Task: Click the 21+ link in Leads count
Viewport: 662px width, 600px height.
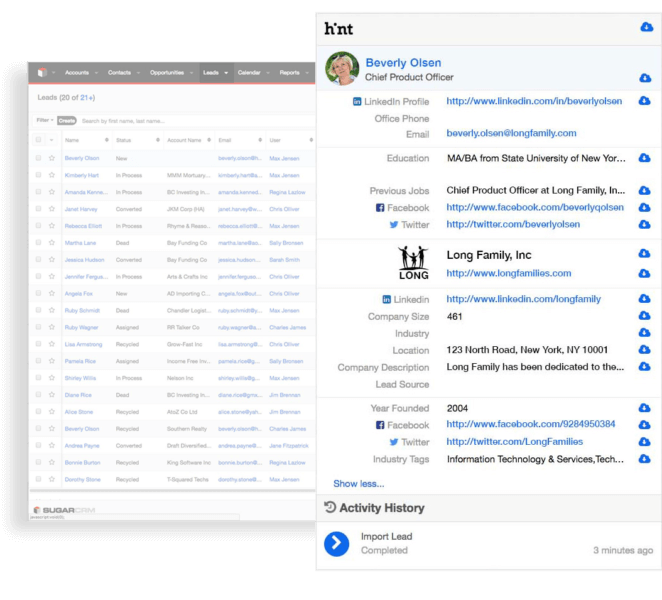Action: click(86, 98)
